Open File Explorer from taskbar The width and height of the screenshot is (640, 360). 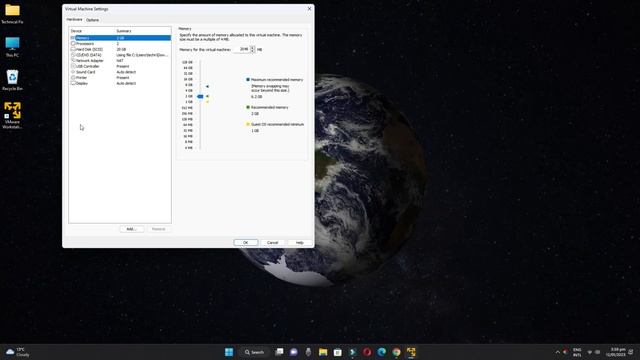pos(323,352)
